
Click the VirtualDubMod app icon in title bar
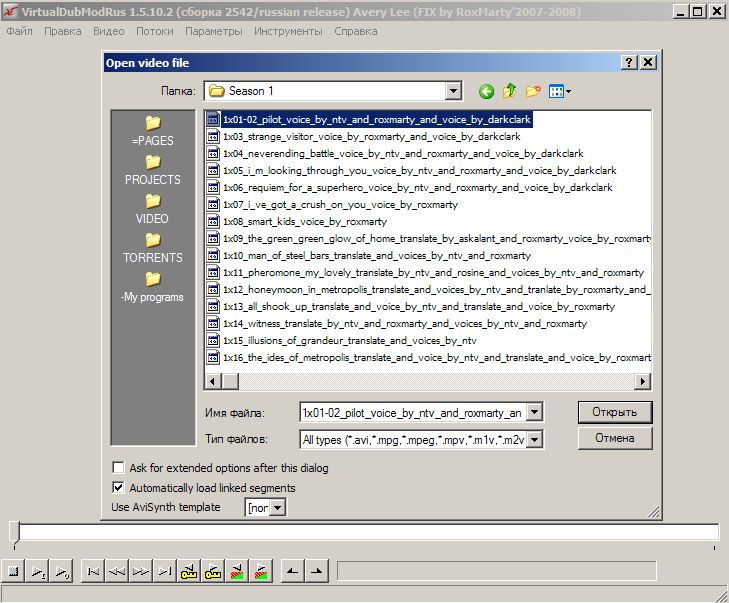(x=9, y=12)
